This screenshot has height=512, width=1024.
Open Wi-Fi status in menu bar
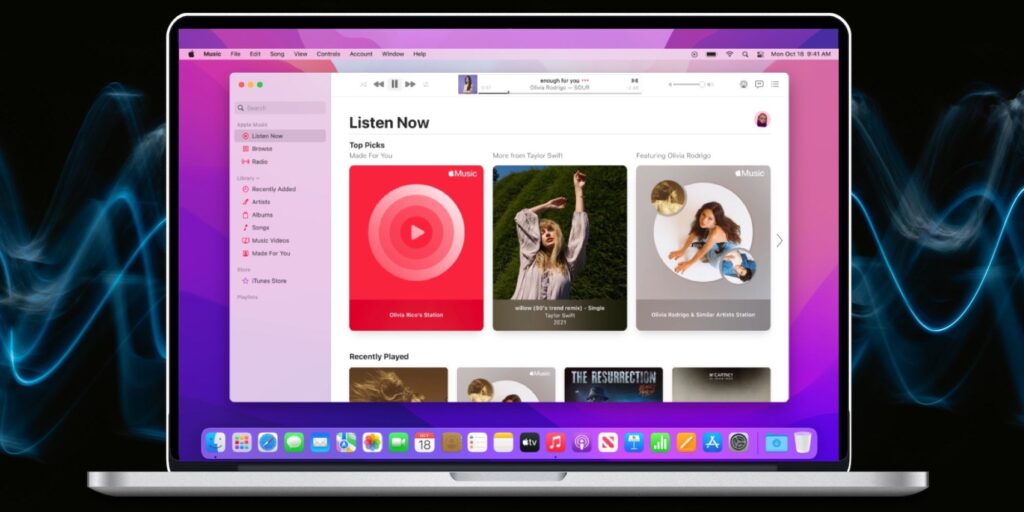[x=729, y=54]
